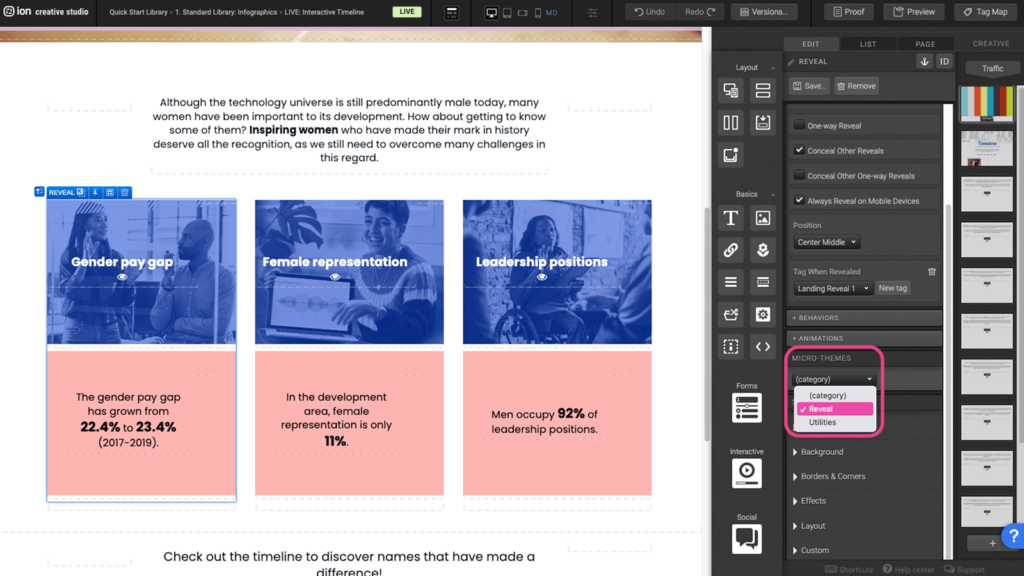Screen dimensions: 1024x576
Task: Select the Reveal option in dropdown list
Action: coord(835,409)
